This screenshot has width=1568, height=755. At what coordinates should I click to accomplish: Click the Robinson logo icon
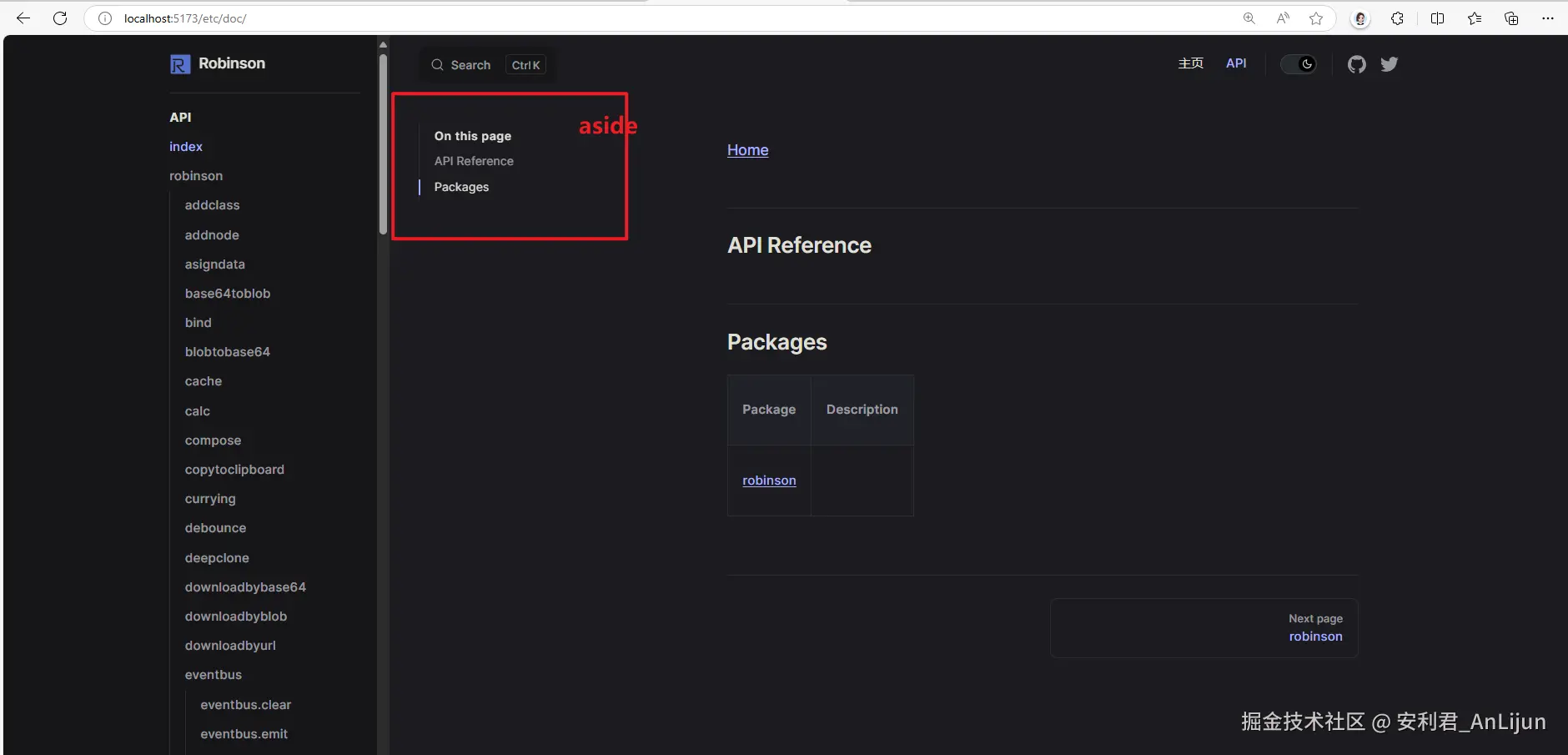tap(180, 64)
